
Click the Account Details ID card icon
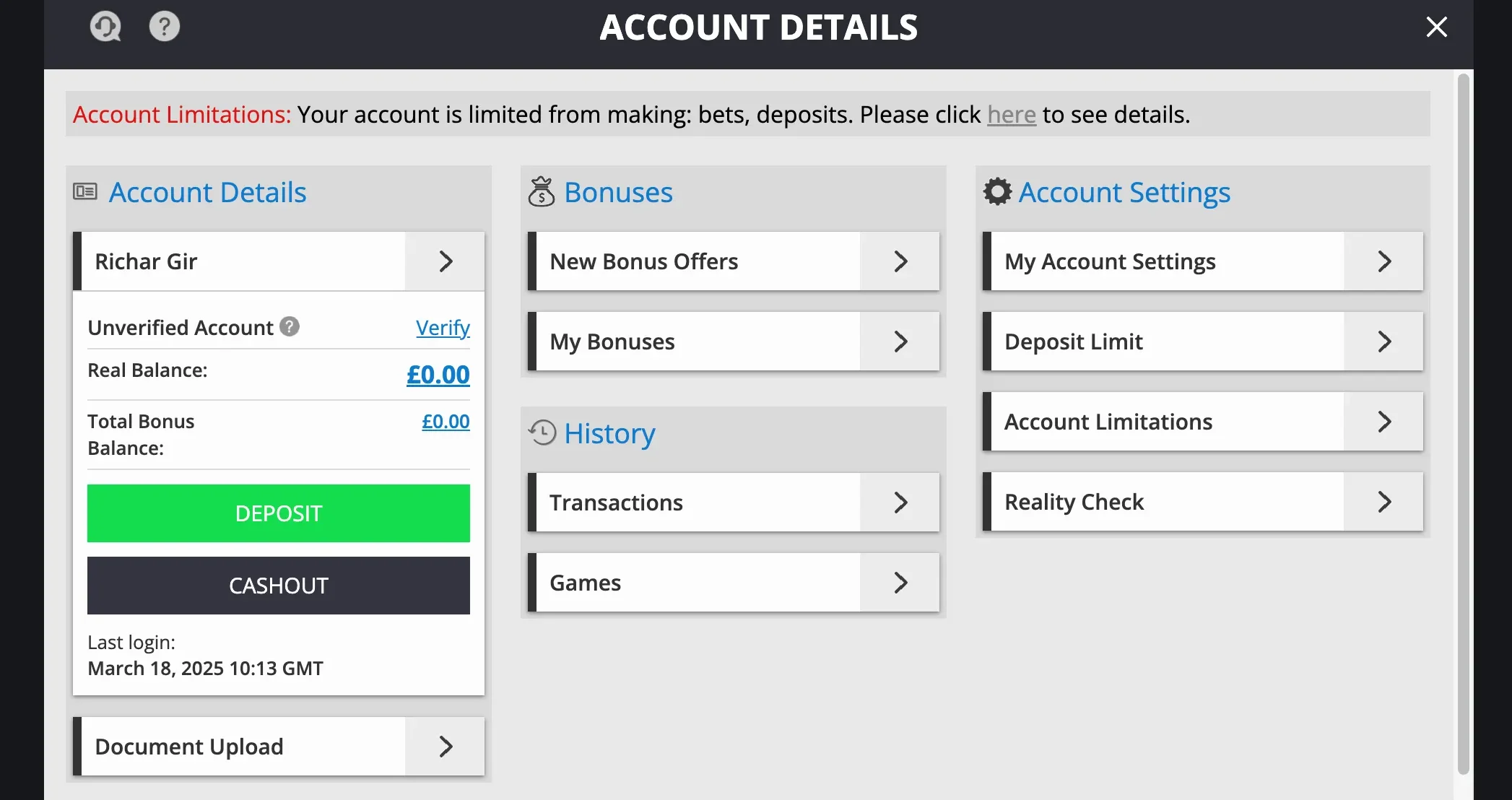(85, 191)
